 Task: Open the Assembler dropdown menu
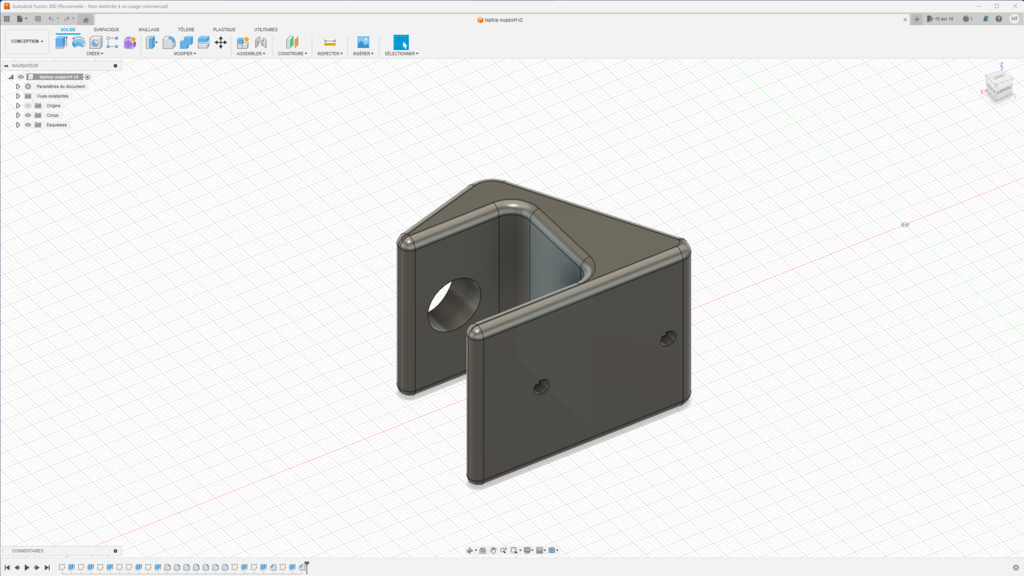coord(251,54)
